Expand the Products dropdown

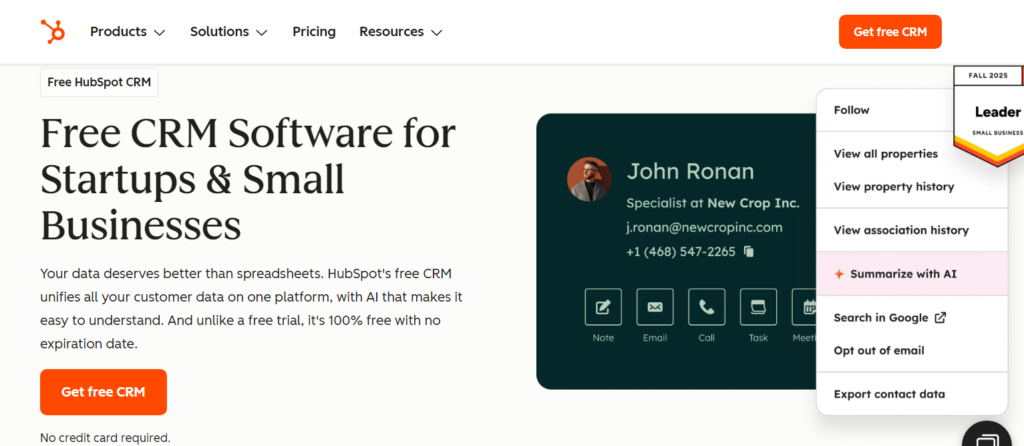coord(128,31)
